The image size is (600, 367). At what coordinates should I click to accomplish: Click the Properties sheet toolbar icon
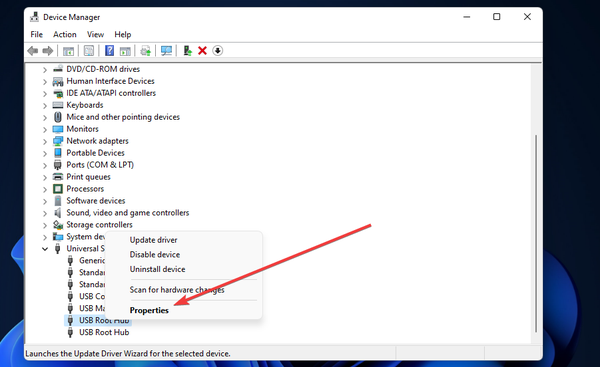[89, 51]
